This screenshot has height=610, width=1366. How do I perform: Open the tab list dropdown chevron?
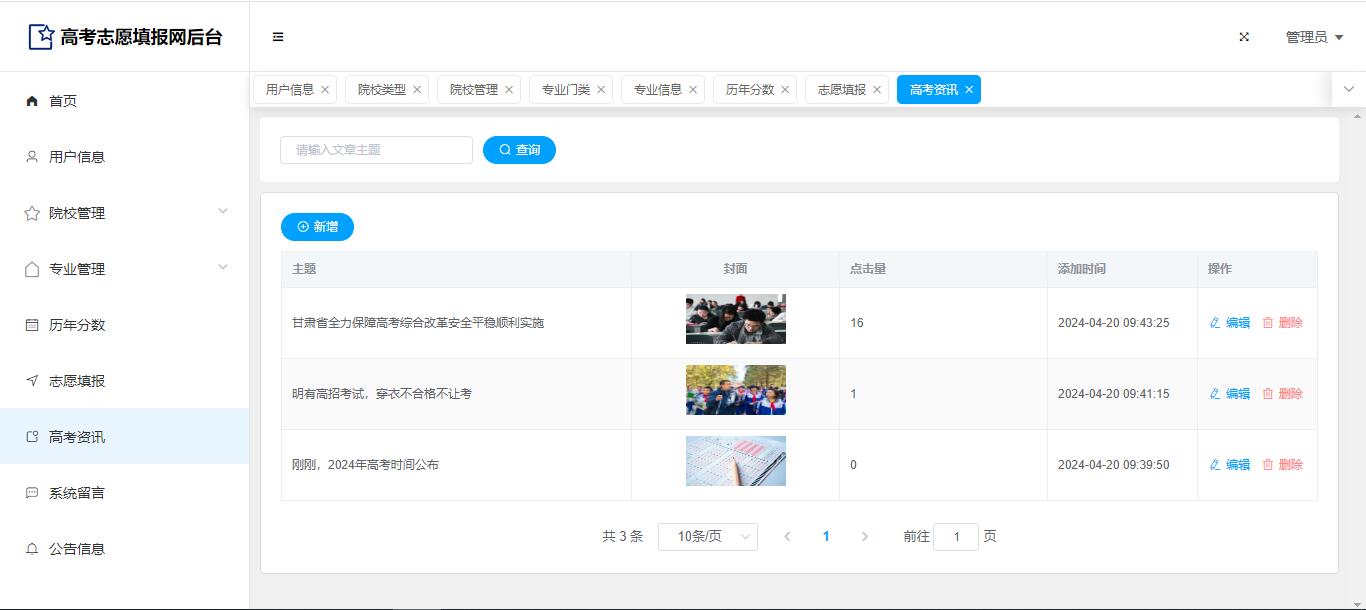coord(1348,89)
